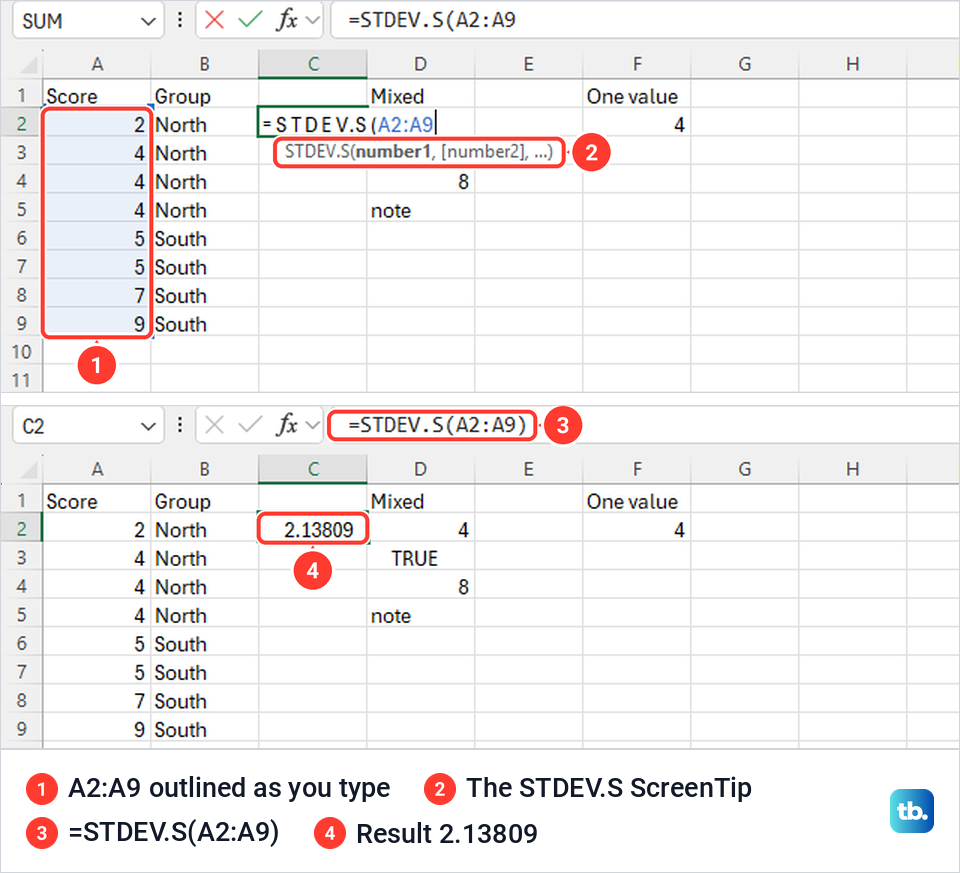Select row 10 header in the top sheet
960x873 pixels.
[21, 352]
